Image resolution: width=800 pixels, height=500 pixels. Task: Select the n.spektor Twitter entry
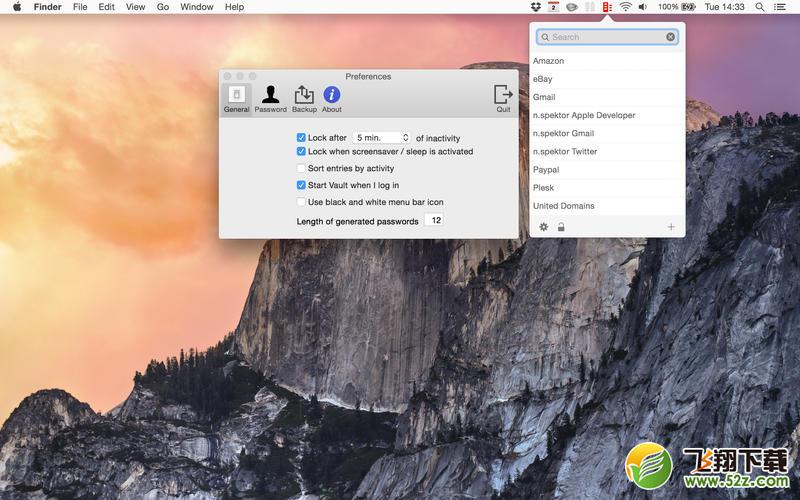pyautogui.click(x=607, y=152)
